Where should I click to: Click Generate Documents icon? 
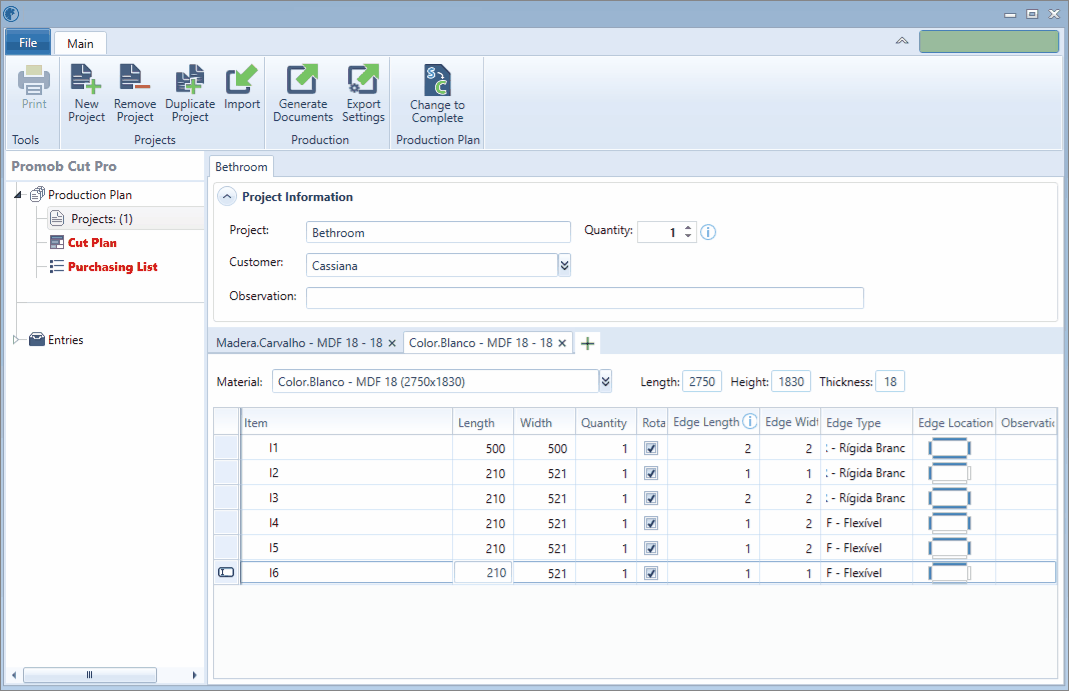click(303, 78)
